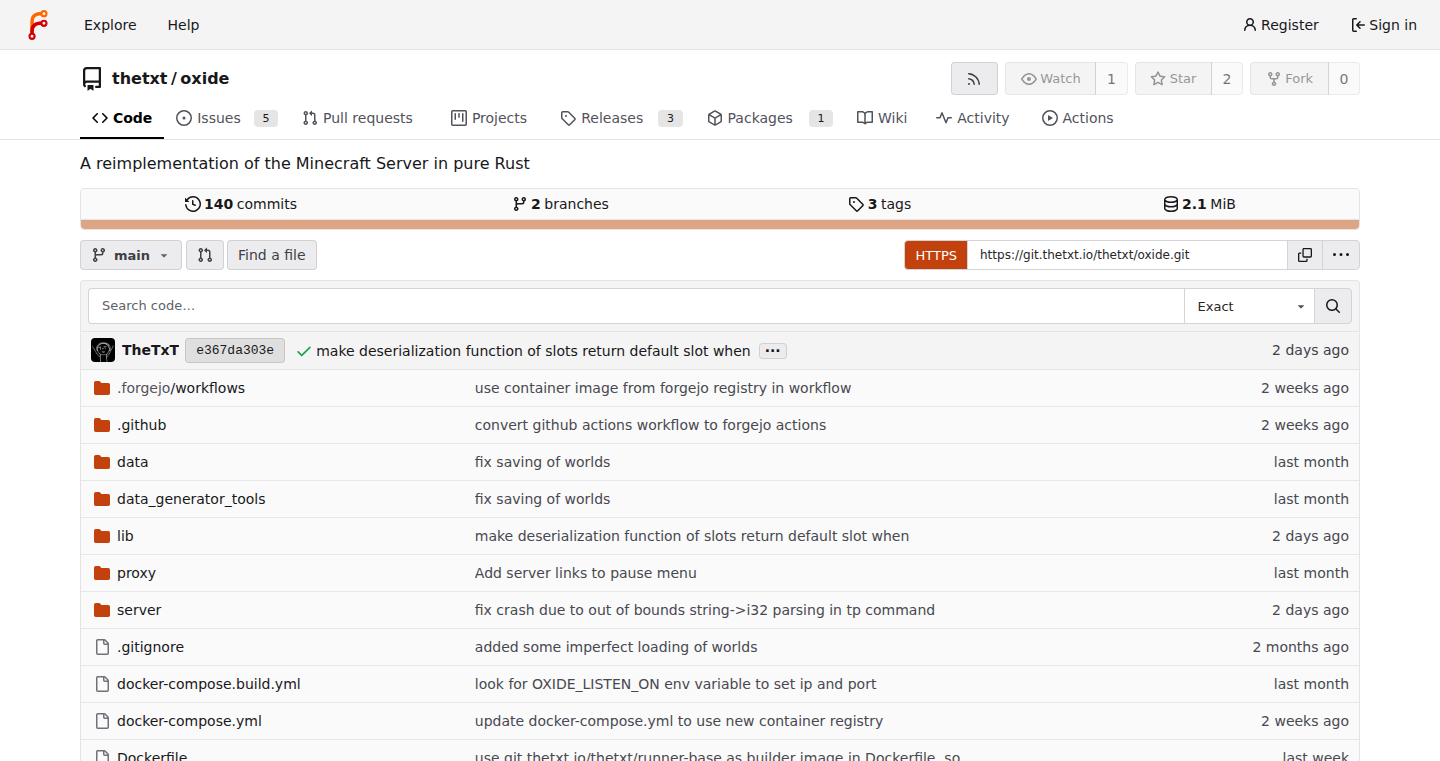Open commit 'Add server links to pause menu'
Screen dimensions: 1440x761
click(586, 573)
